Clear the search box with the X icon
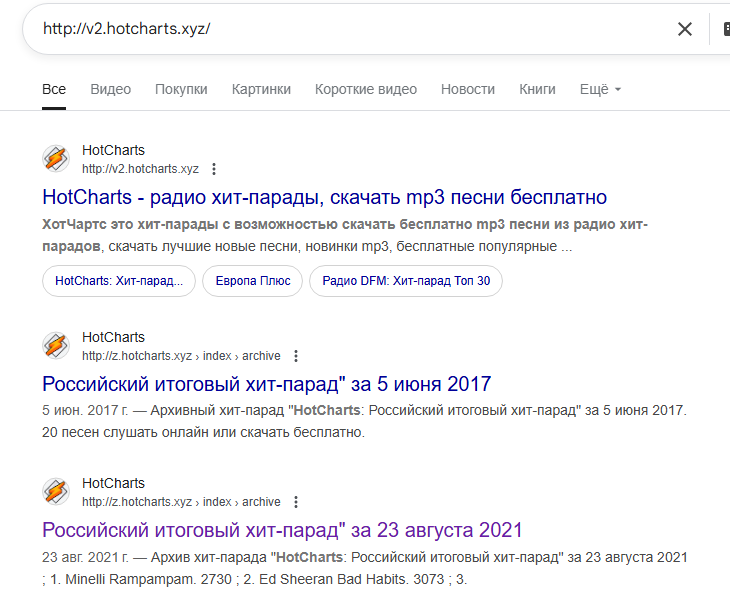The image size is (730, 599). click(685, 29)
